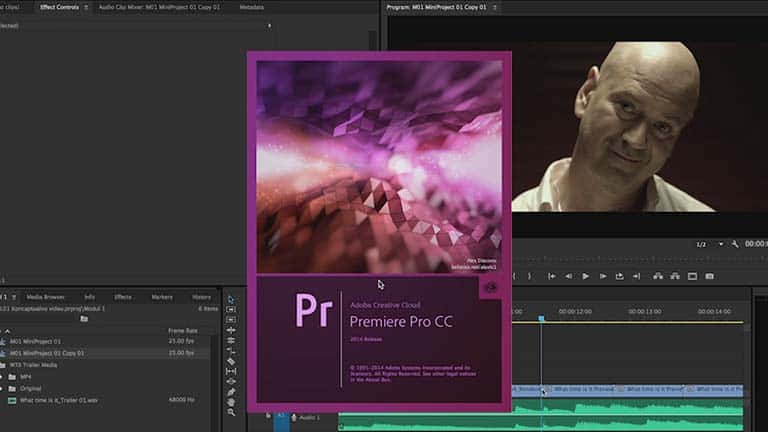The image size is (768, 432).
Task: Open the Program monitor panel menu icon
Action: click(495, 7)
